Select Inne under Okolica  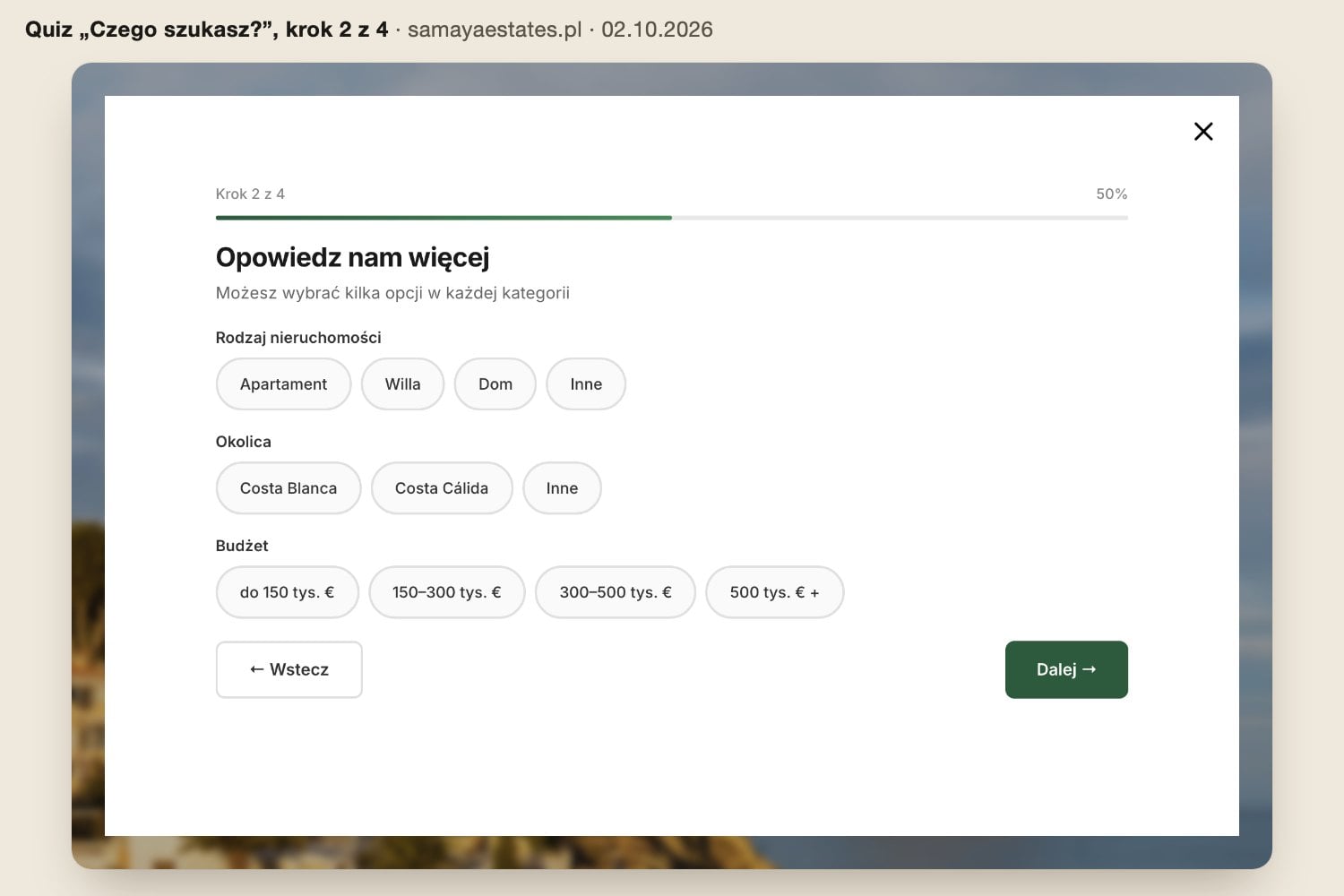562,488
